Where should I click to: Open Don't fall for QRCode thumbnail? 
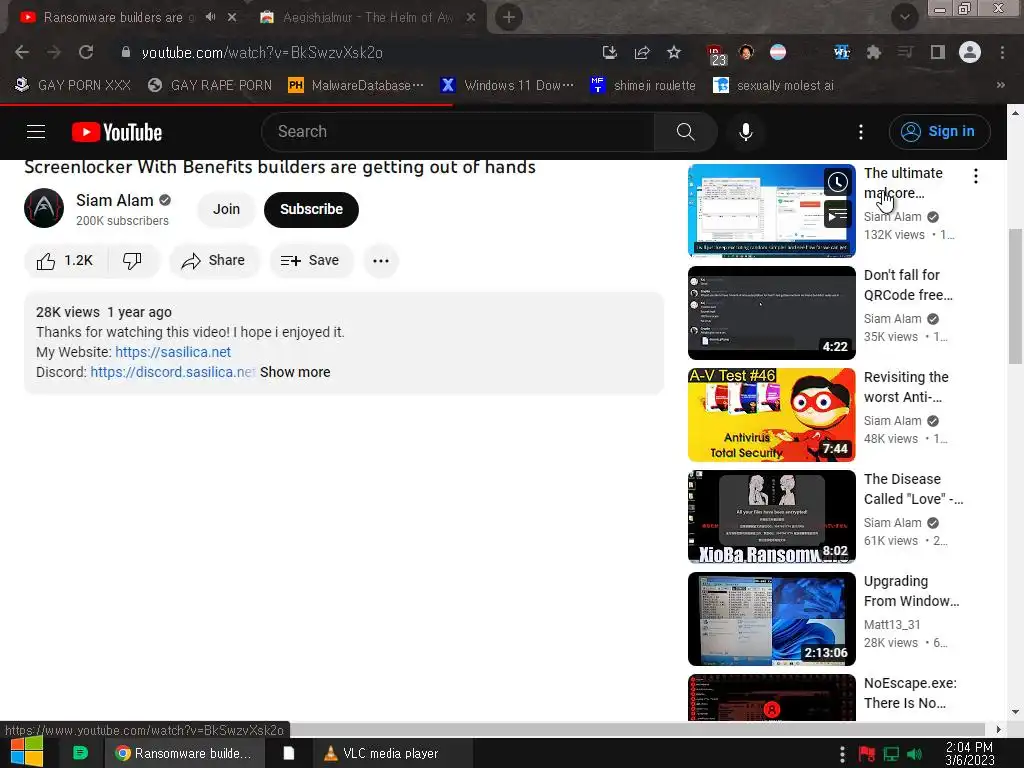point(771,313)
